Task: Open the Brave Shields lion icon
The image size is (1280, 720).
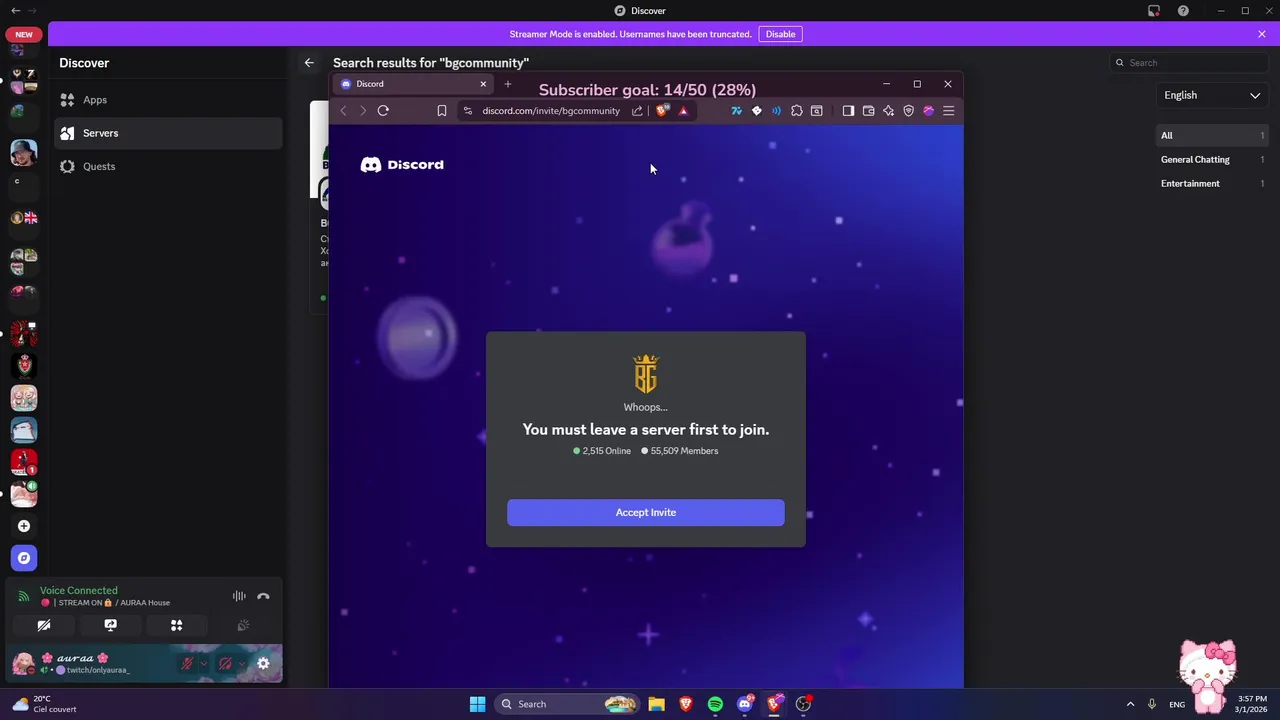Action: click(662, 111)
